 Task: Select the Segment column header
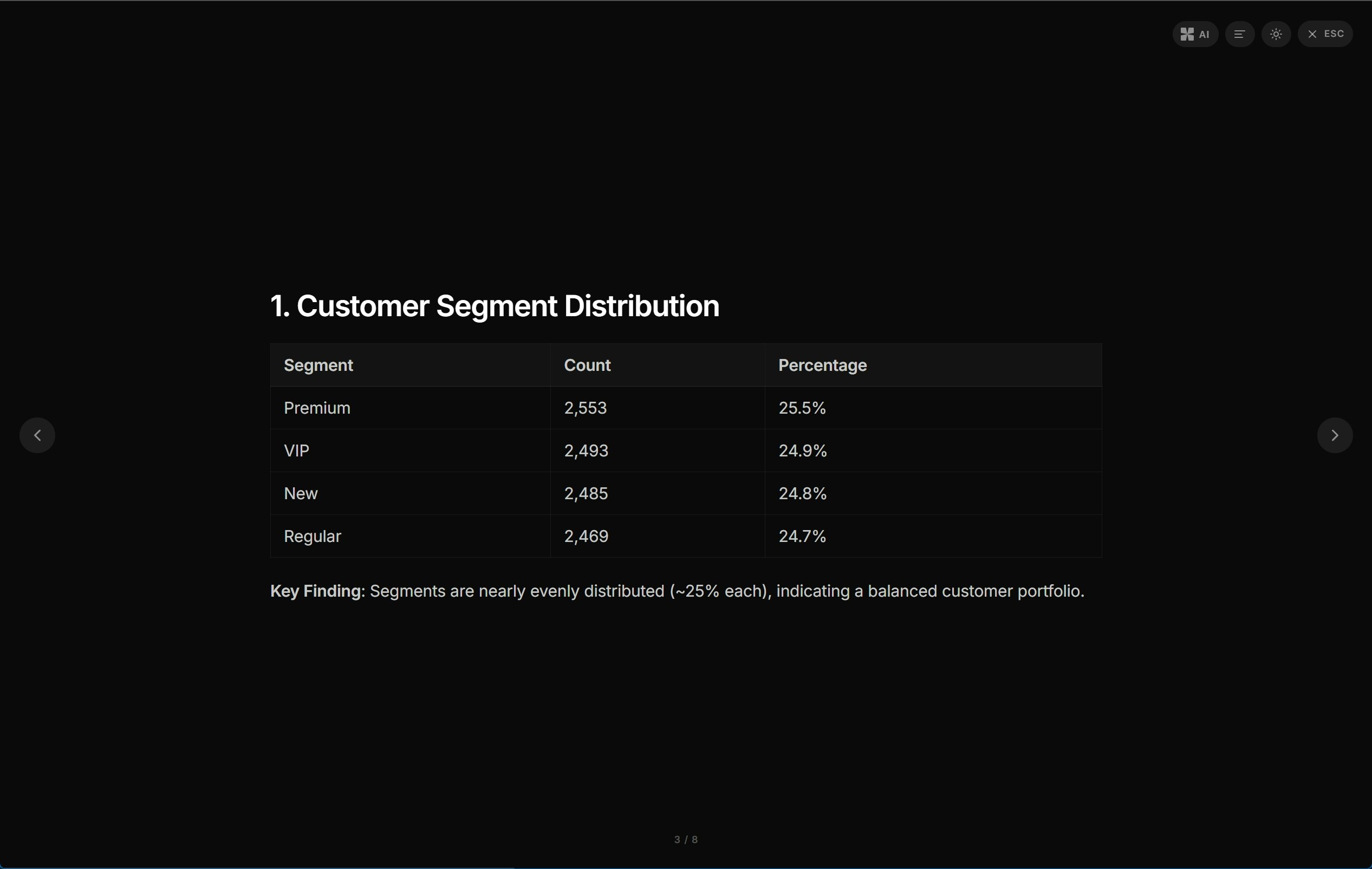pos(318,365)
